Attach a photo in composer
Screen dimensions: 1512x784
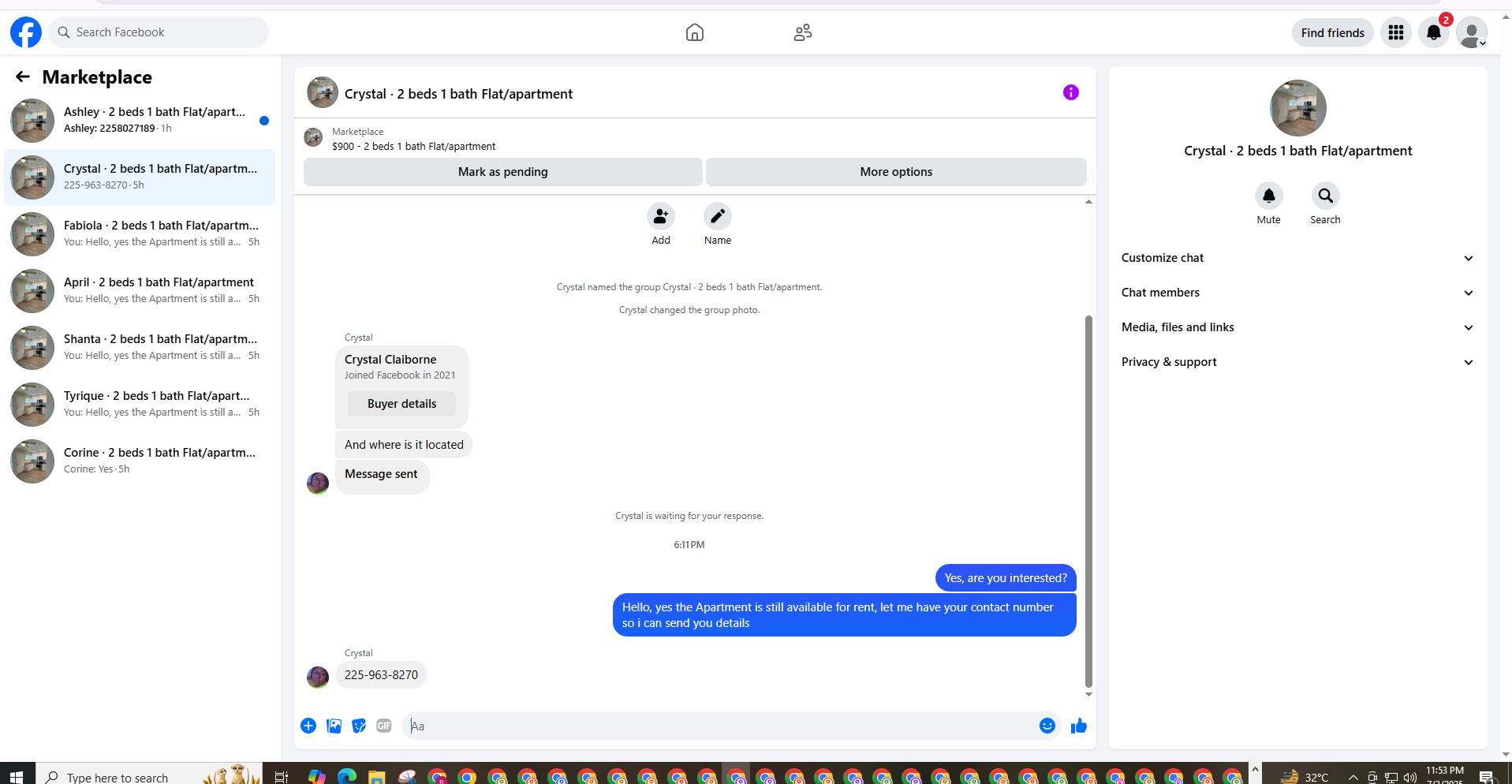(334, 726)
